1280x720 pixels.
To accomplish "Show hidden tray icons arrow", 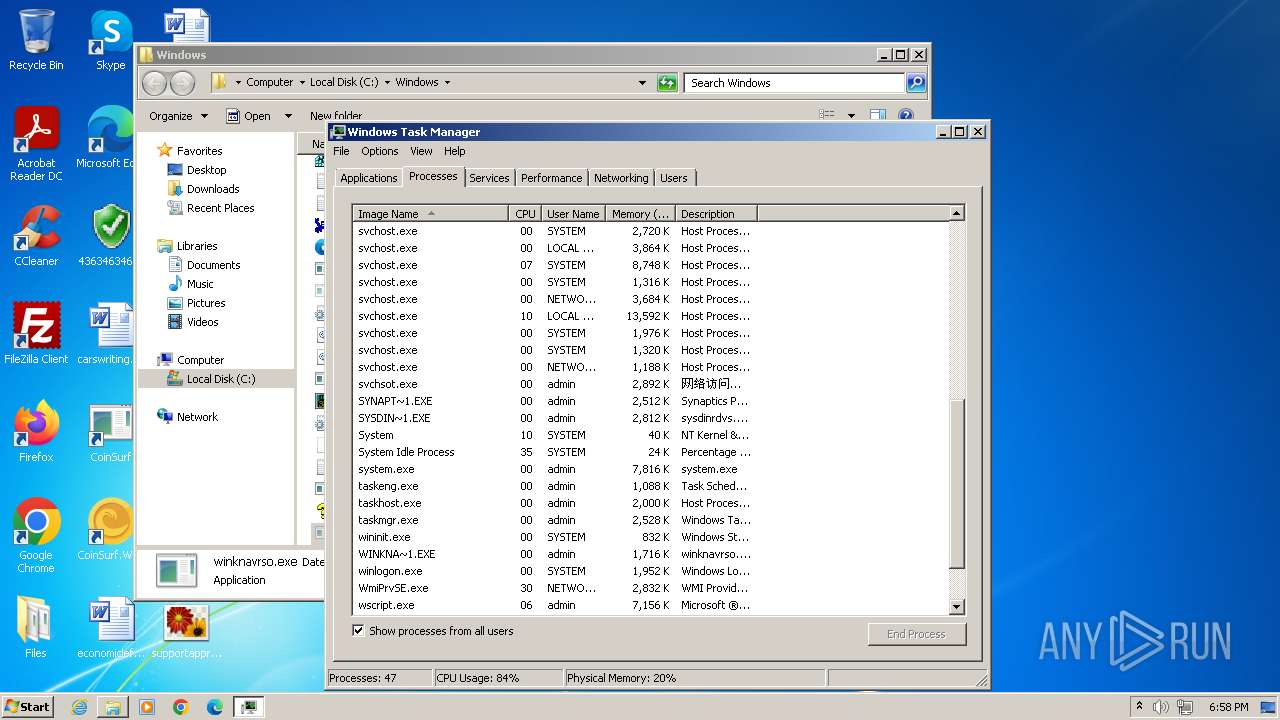I will (x=1139, y=706).
